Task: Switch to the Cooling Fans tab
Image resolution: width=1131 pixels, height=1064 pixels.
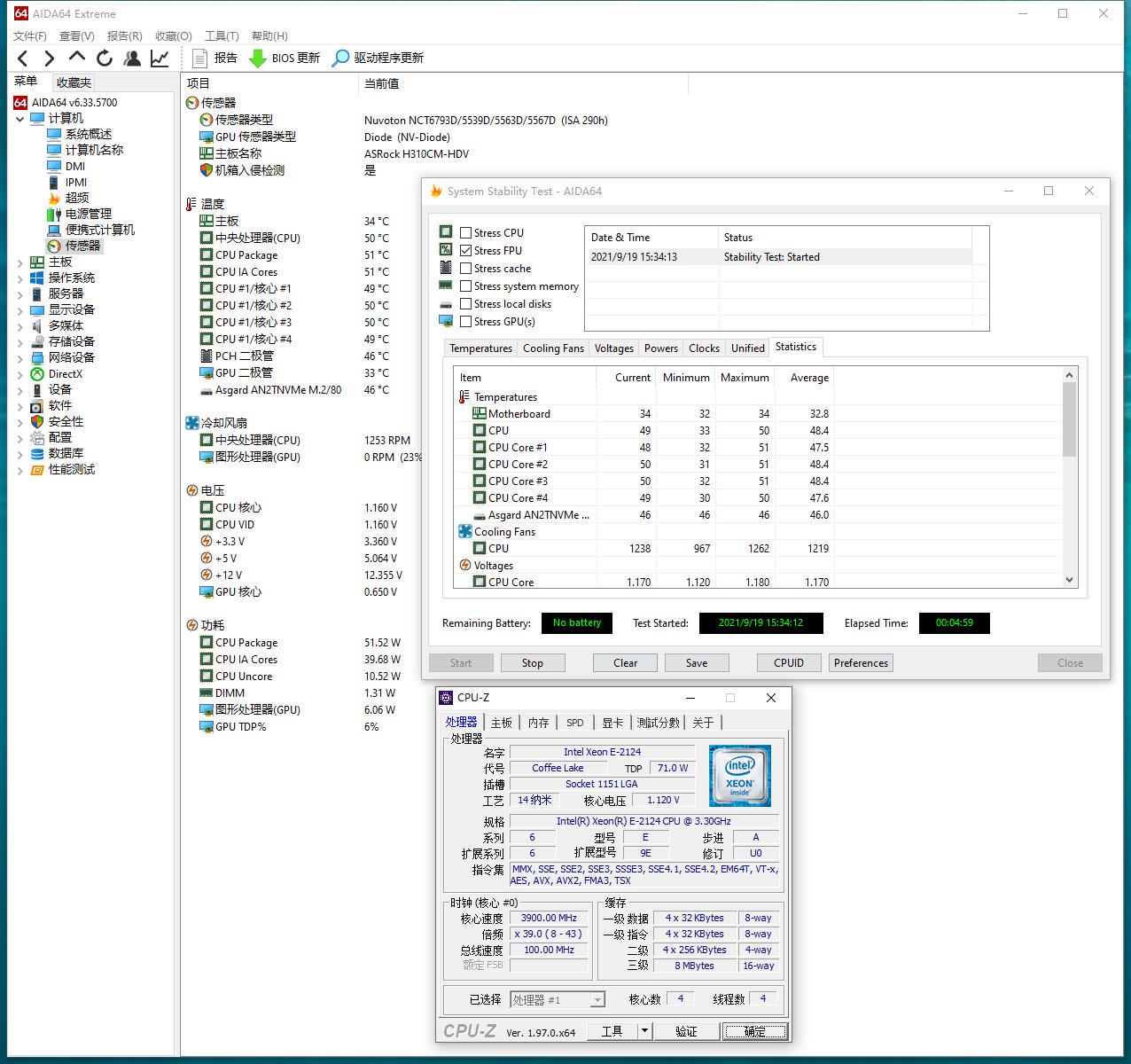Action: tap(553, 348)
